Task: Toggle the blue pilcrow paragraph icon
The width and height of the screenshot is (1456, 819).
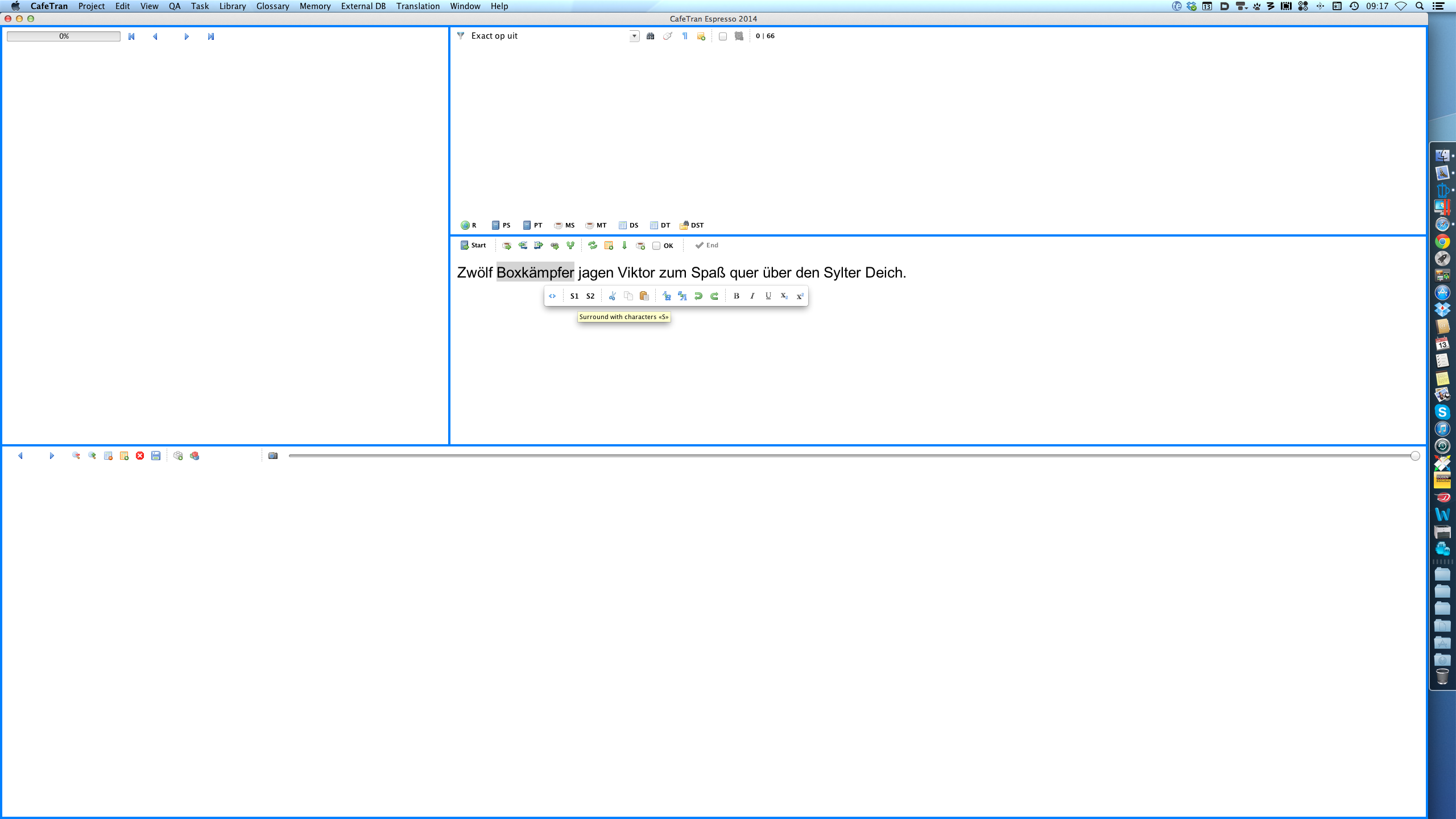Action: point(685,36)
